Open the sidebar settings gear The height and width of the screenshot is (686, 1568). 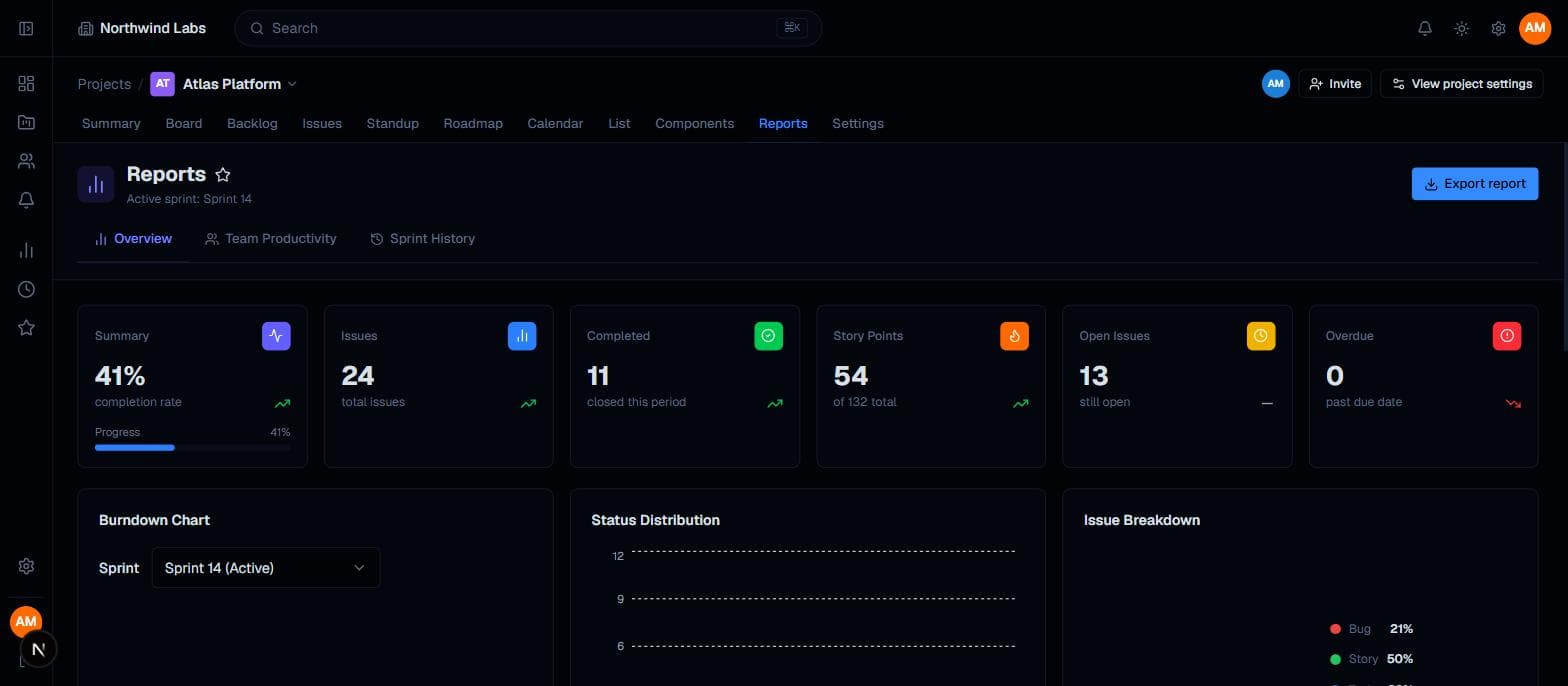coord(26,566)
